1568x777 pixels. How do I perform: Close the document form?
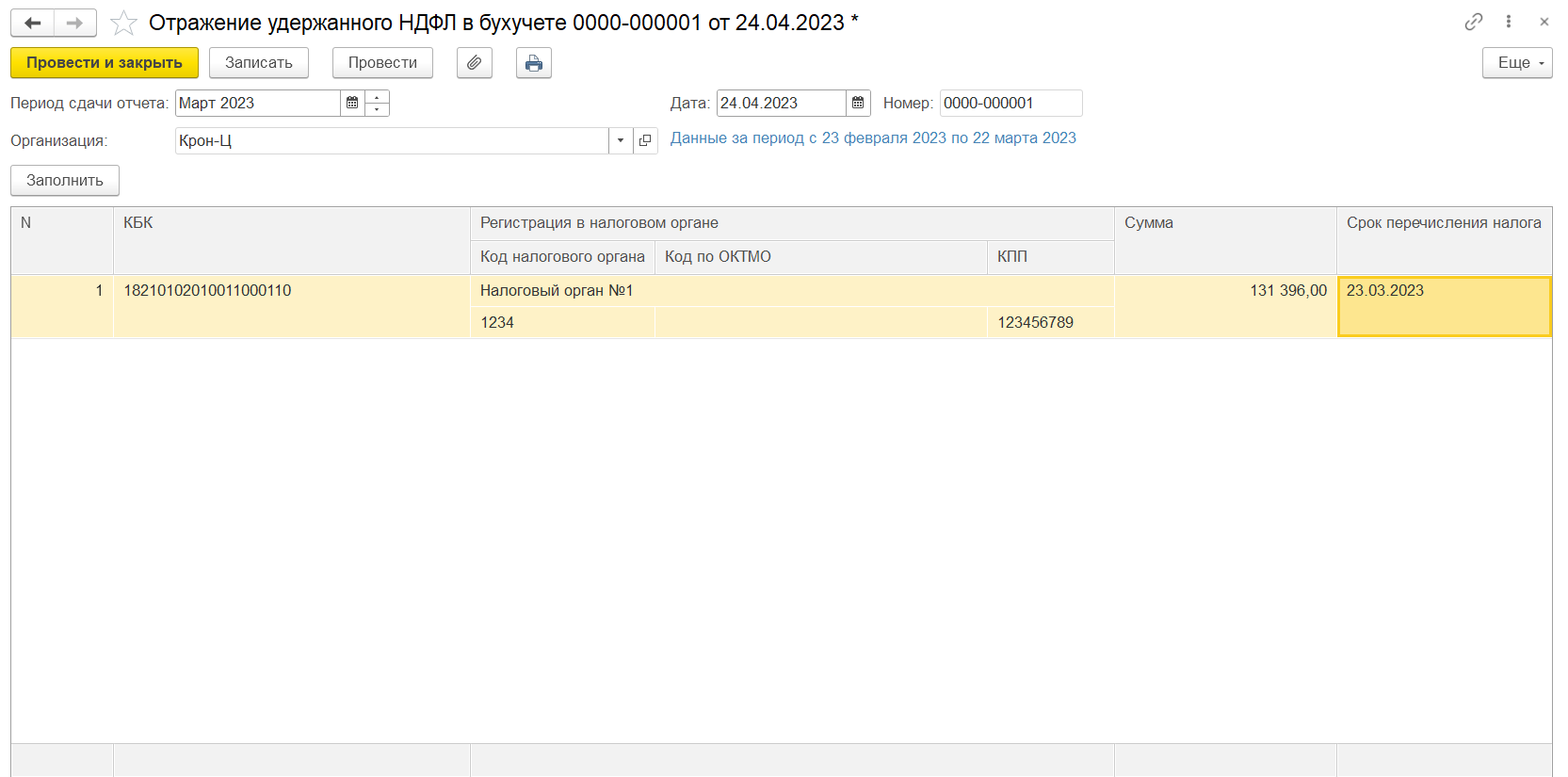tap(1544, 22)
